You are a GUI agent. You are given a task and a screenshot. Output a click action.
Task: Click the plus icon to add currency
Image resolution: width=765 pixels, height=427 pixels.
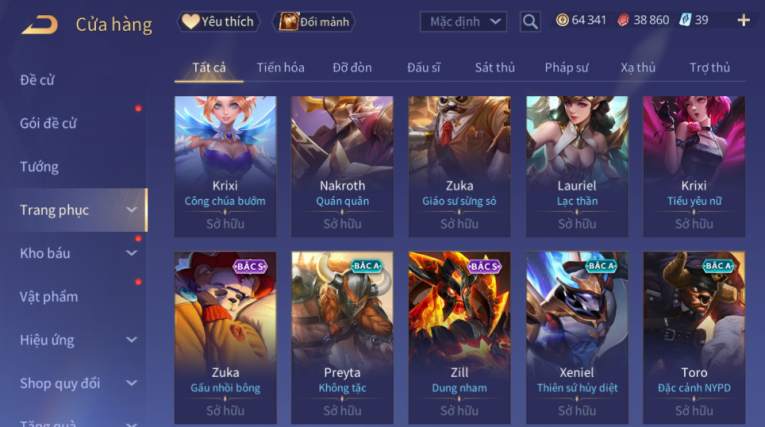[x=744, y=20]
